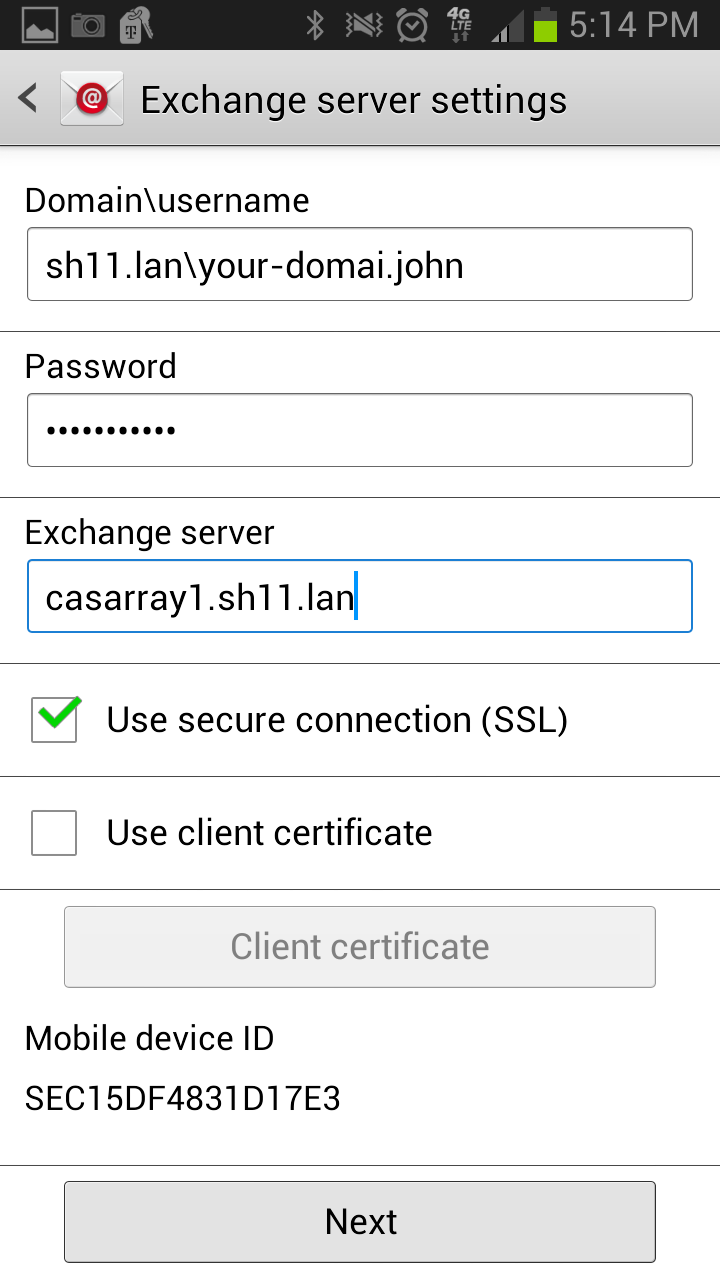Tap the key tag notification icon
The image size is (720, 1280).
(134, 24)
